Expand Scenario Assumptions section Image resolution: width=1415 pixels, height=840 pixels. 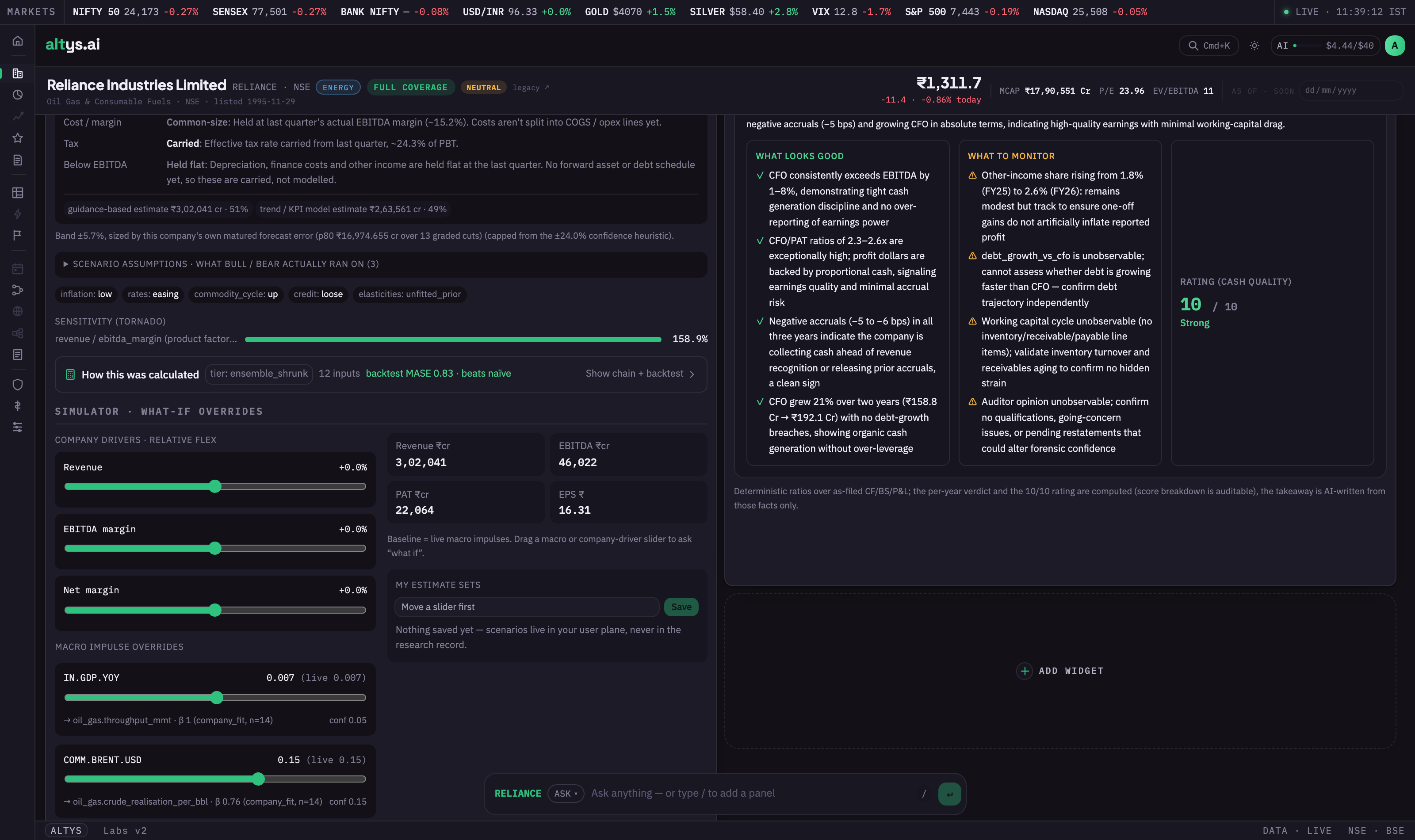(380, 264)
